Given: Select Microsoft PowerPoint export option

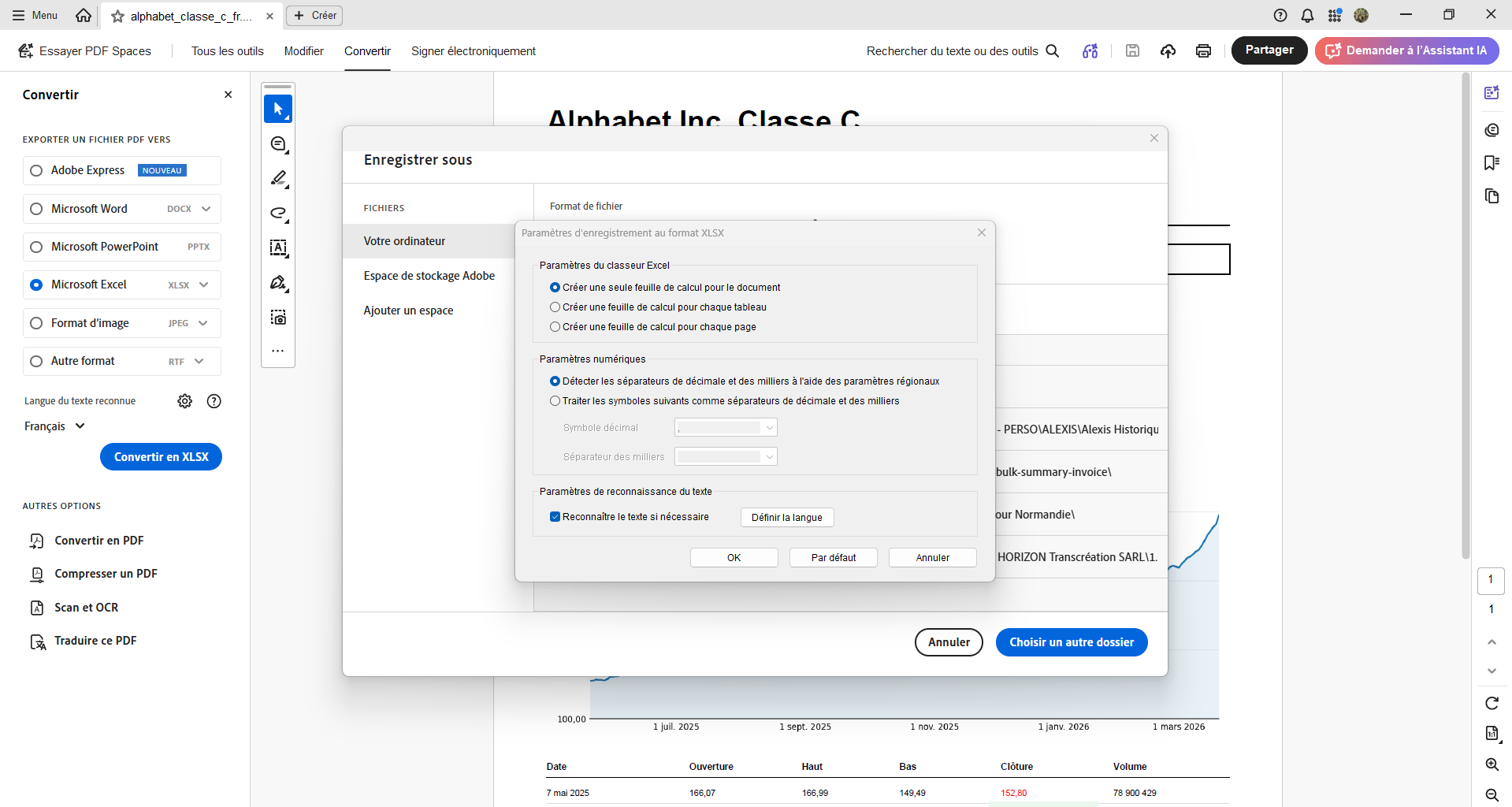Looking at the screenshot, I should 122,247.
